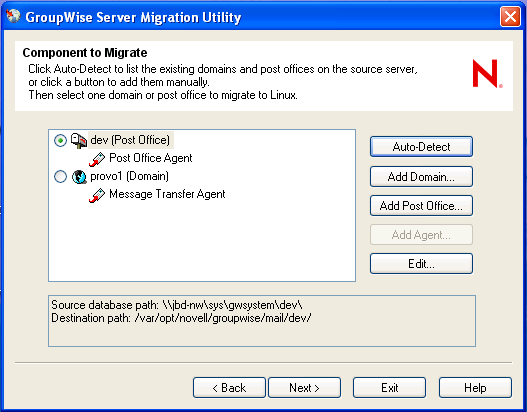Screen dimensions: 527x412
Task: Click the Edit... button
Action: point(421,263)
